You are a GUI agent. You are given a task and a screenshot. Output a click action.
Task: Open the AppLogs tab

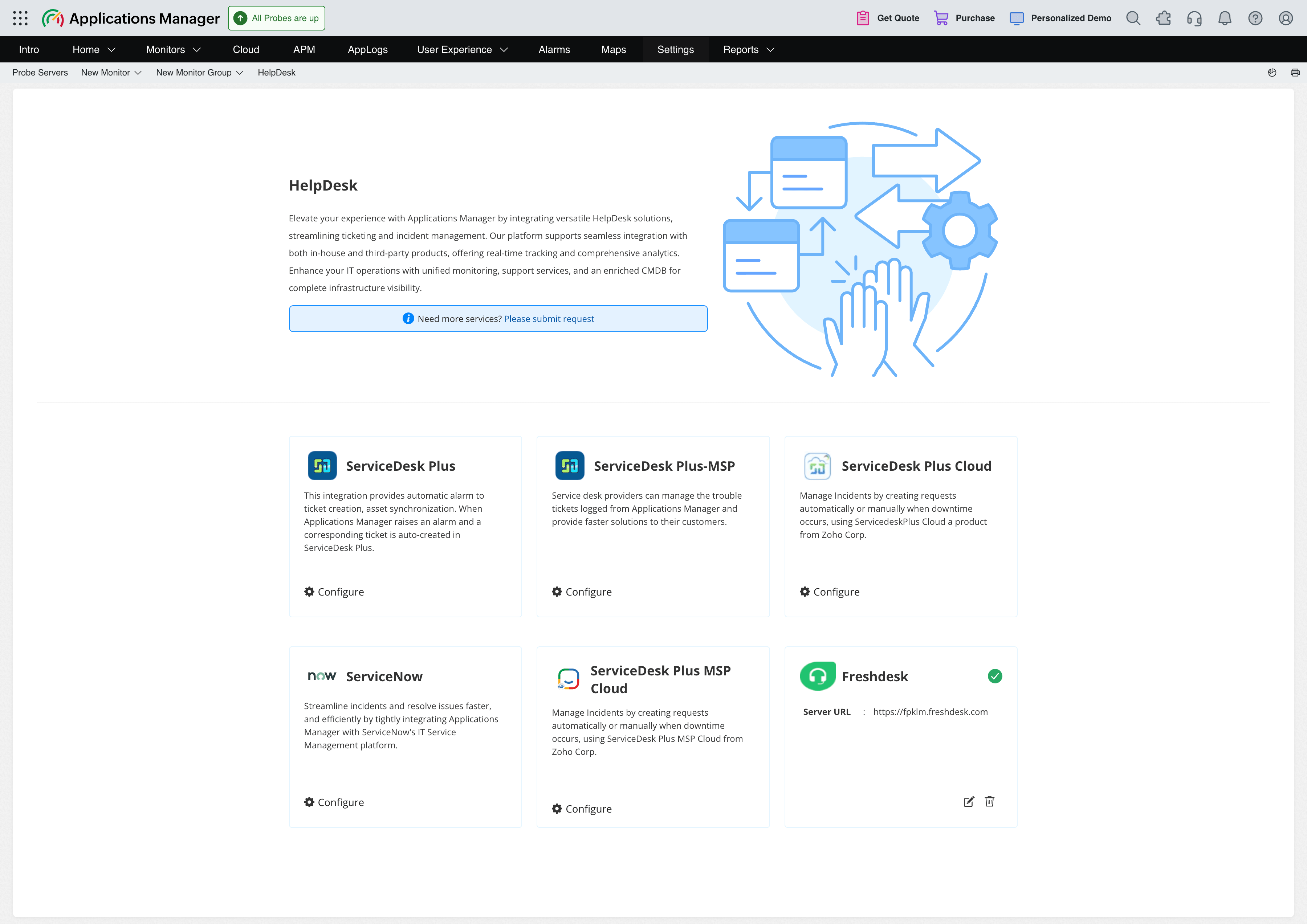pos(368,49)
